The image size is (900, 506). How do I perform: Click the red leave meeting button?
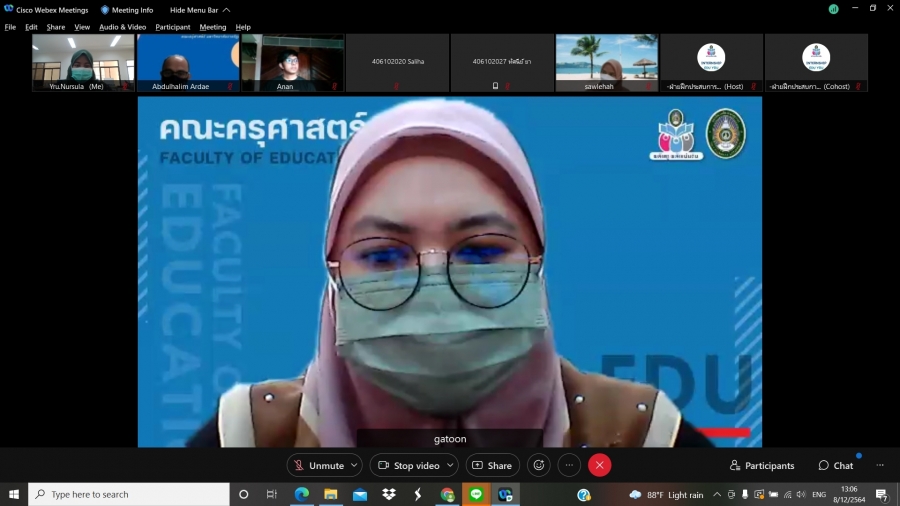[599, 465]
